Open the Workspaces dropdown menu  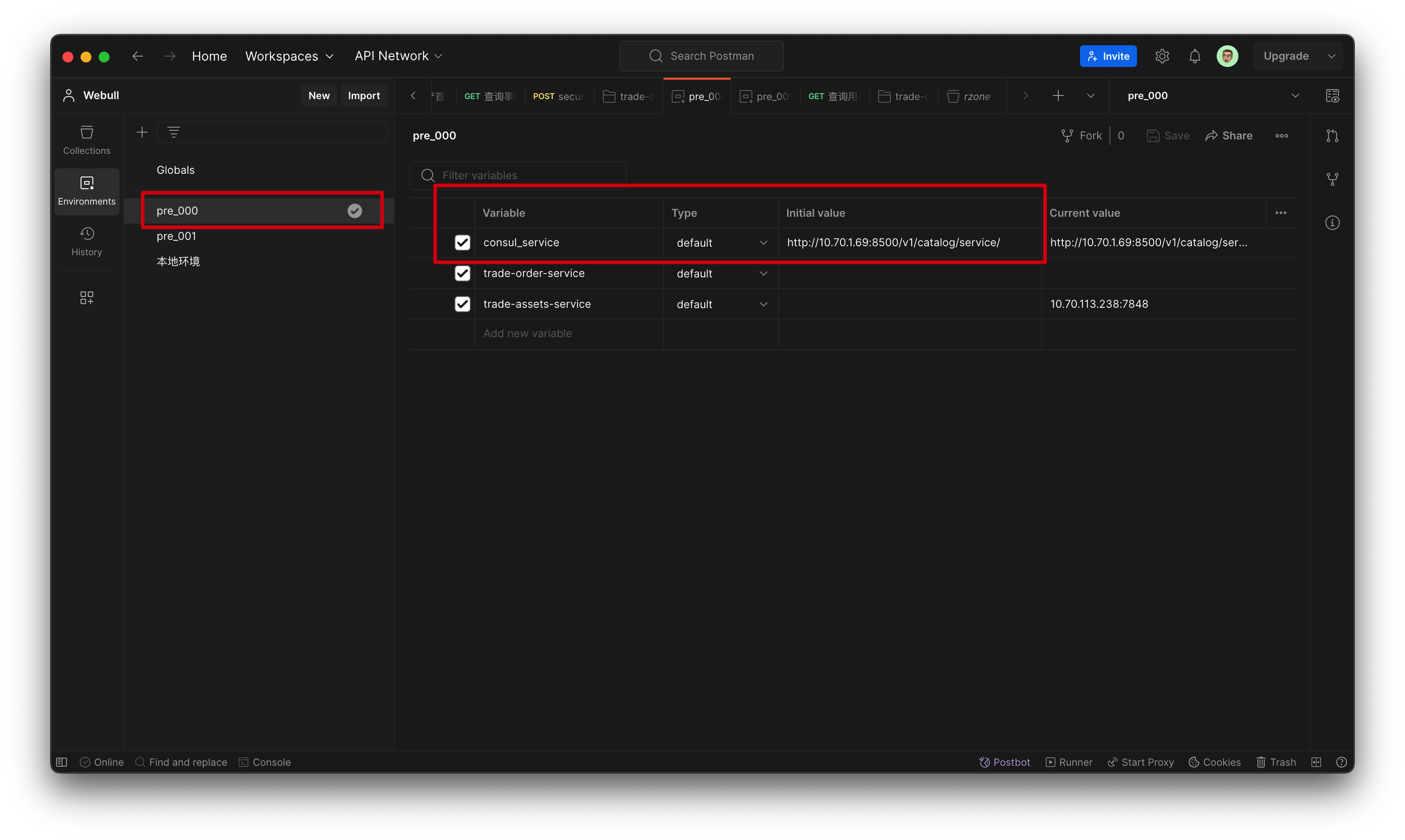click(x=289, y=56)
